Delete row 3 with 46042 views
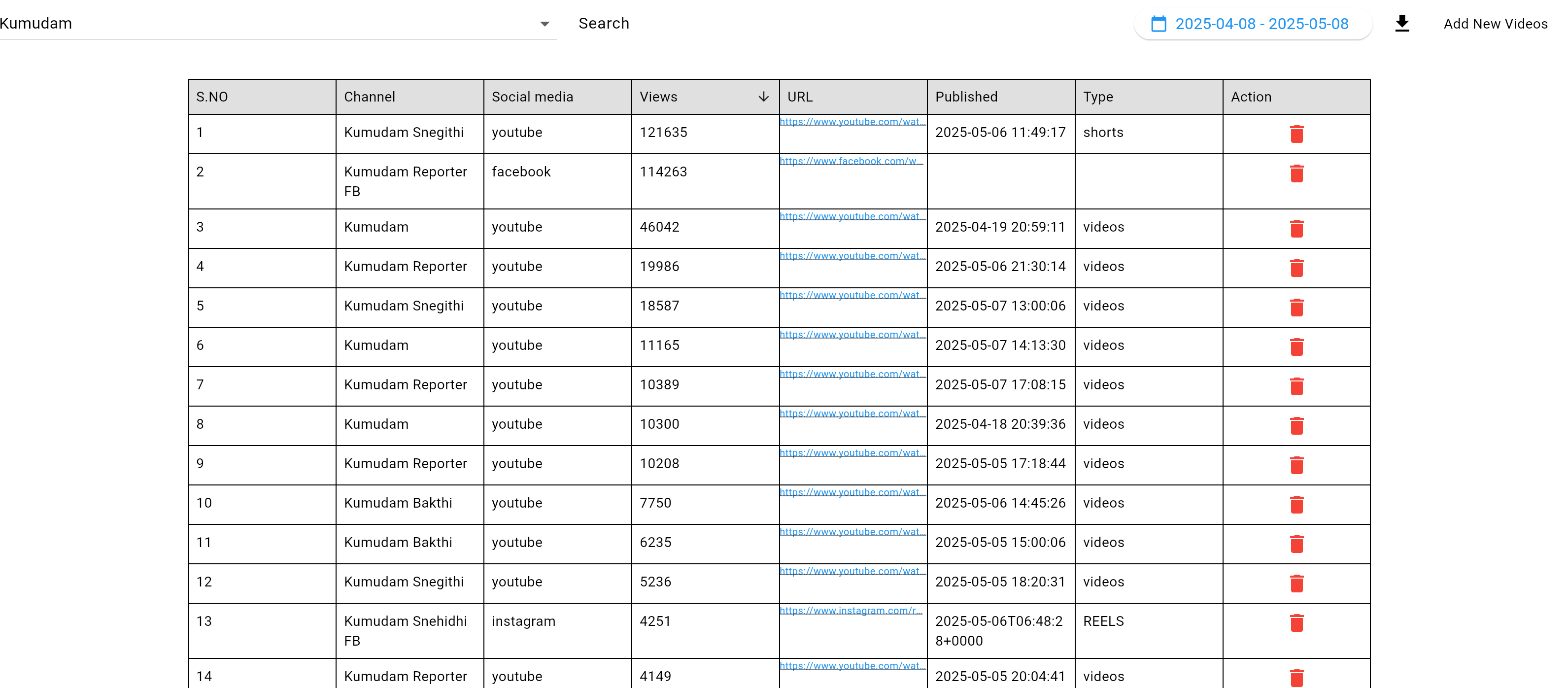Viewport: 1568px width, 688px height. pos(1296,229)
